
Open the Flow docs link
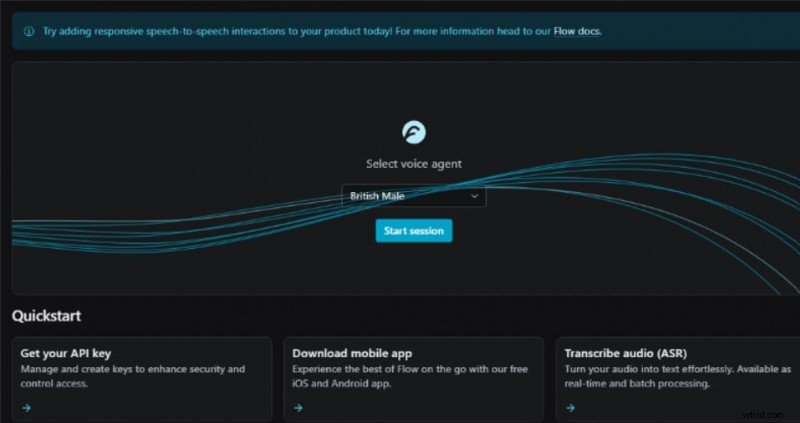coord(577,31)
